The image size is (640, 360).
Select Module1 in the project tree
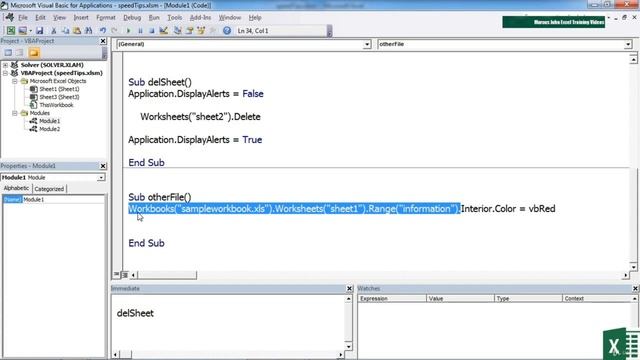[x=49, y=121]
